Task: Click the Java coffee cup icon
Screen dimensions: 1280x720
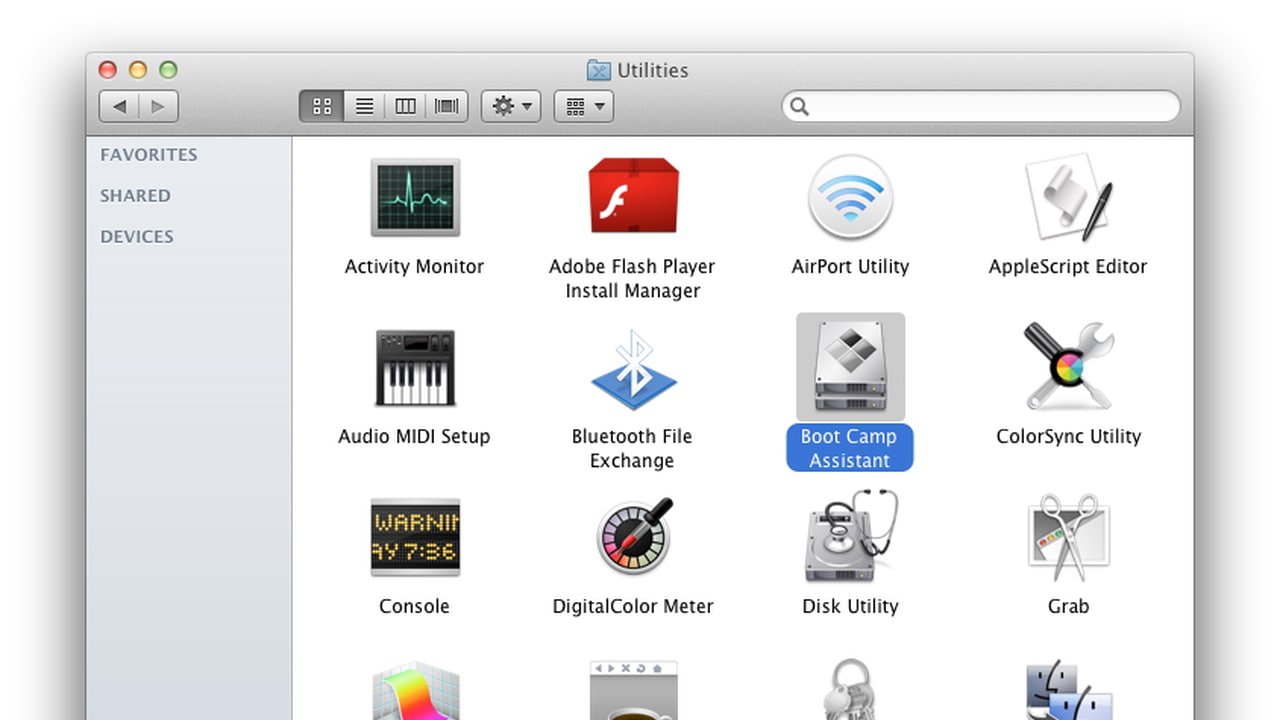Action: tap(633, 690)
